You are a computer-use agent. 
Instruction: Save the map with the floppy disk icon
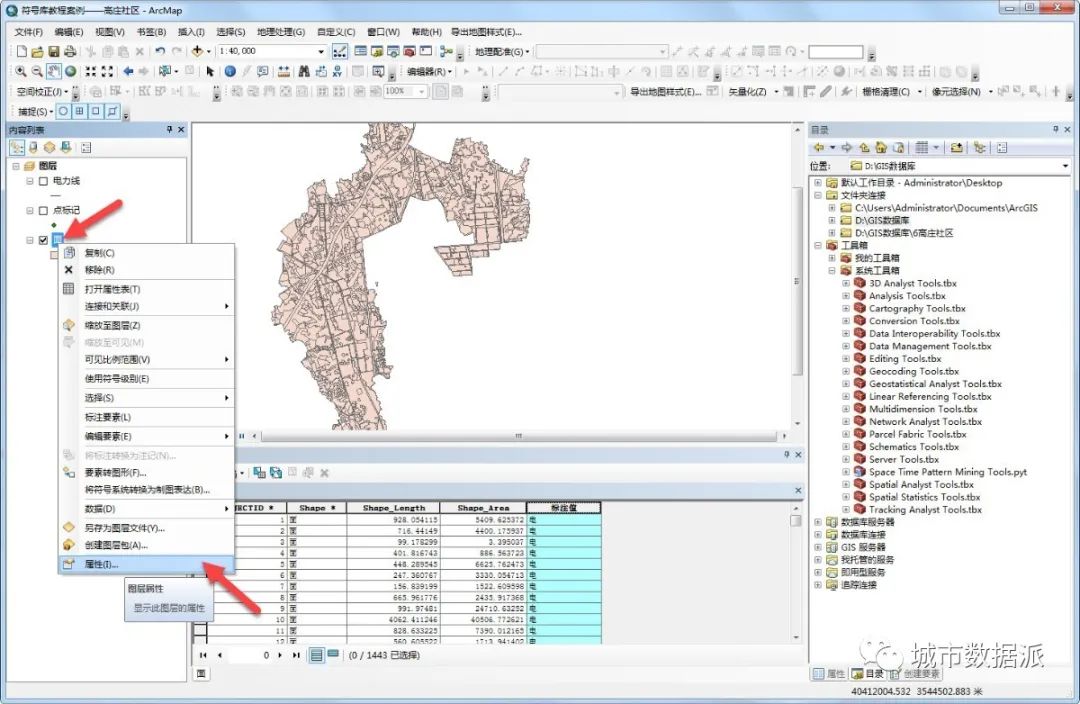[x=54, y=51]
